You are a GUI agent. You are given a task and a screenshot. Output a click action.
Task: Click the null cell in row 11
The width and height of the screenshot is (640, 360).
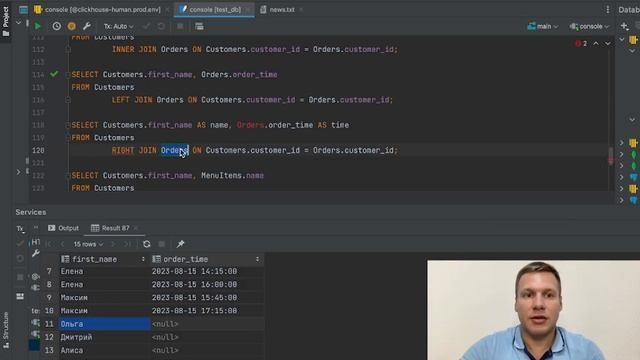tap(207, 324)
